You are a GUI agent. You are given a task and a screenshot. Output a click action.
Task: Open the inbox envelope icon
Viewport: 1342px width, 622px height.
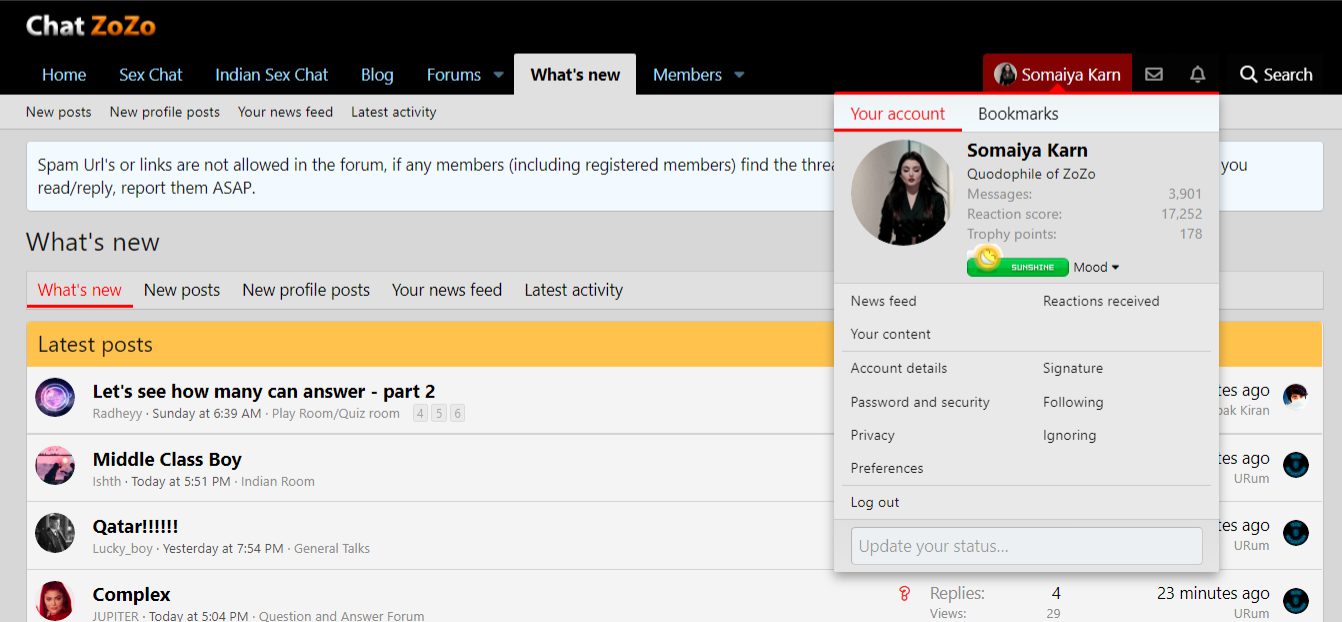pyautogui.click(x=1154, y=75)
